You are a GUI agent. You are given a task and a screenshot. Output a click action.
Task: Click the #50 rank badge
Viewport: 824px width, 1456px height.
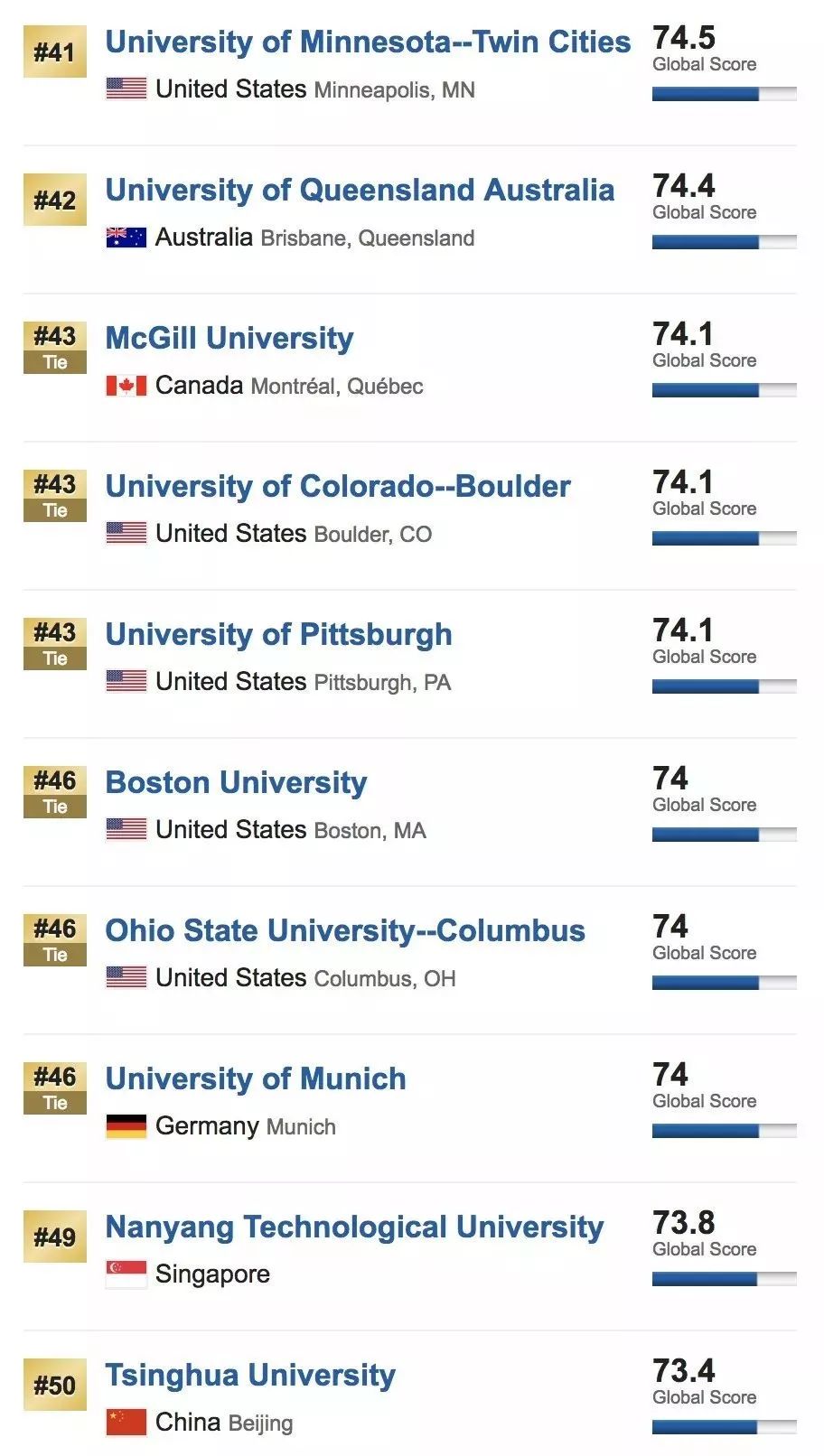[55, 1385]
